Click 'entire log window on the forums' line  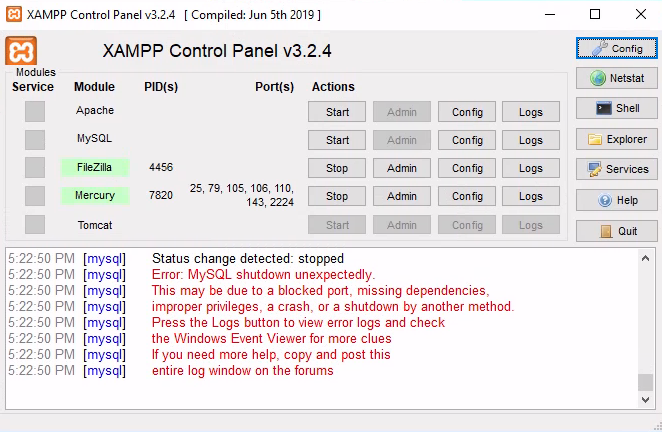point(243,371)
